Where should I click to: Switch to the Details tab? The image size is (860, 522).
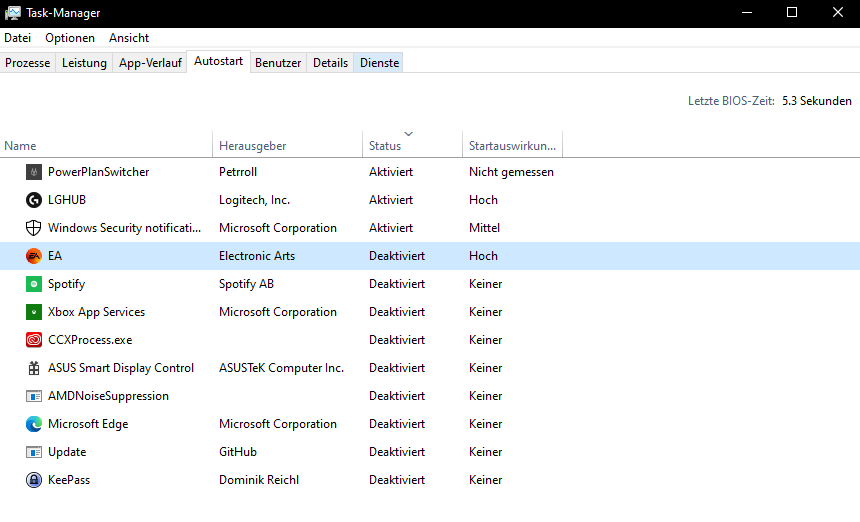(x=330, y=63)
